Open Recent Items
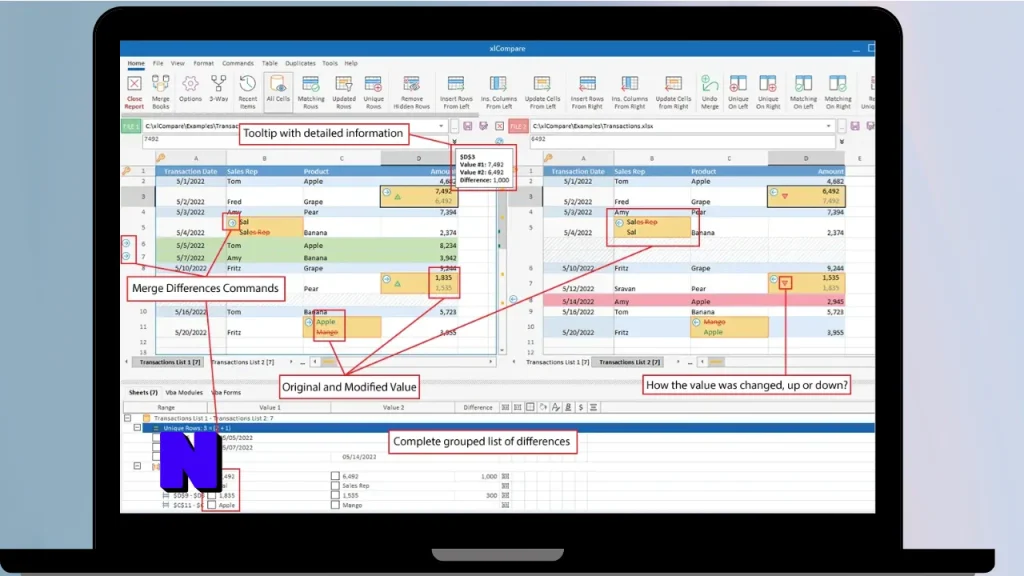Screen dimensions: 1024x576 click(248, 91)
